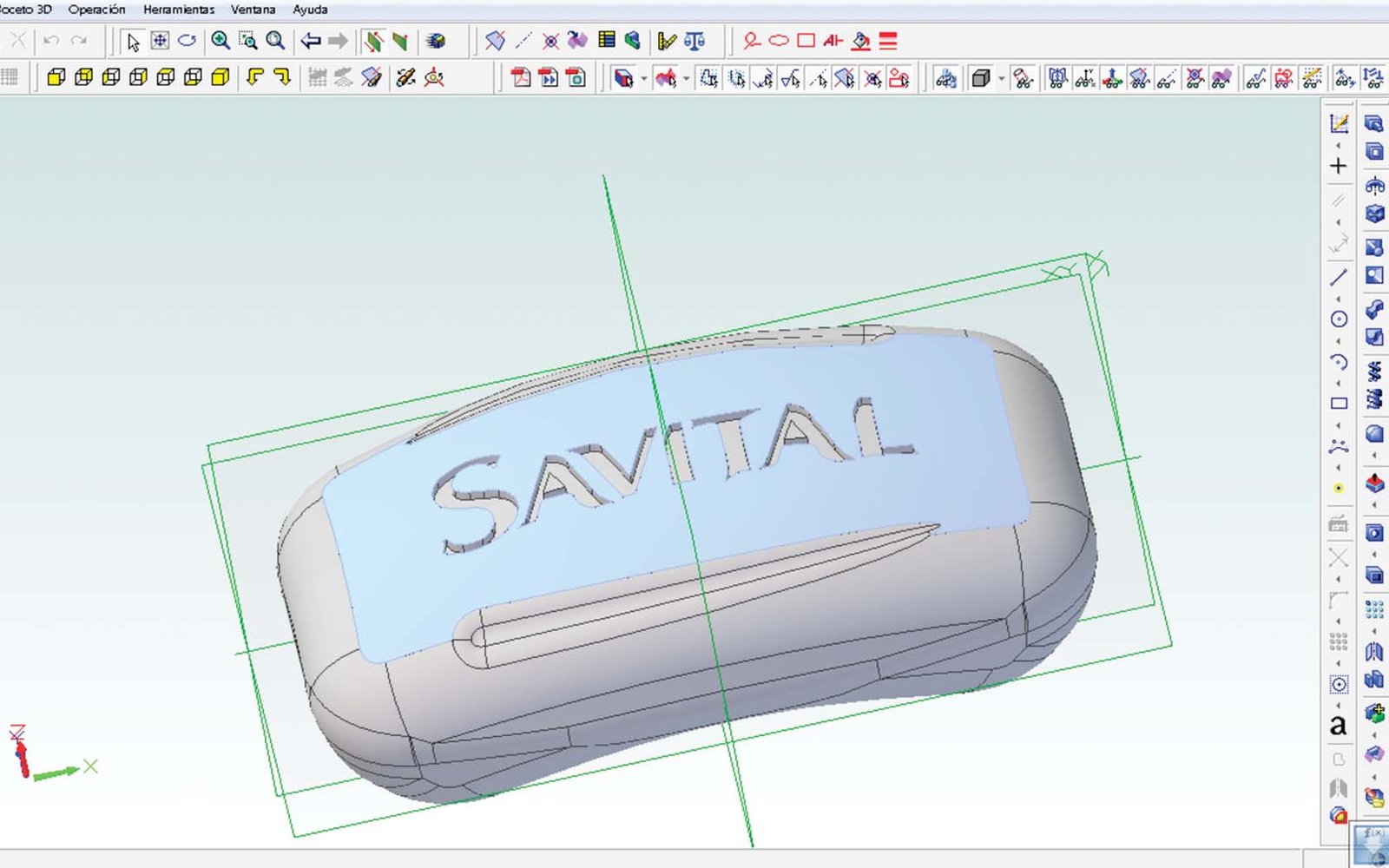The image size is (1389, 868).
Task: Open dropdown next to the colored box selection icon
Action: click(643, 79)
